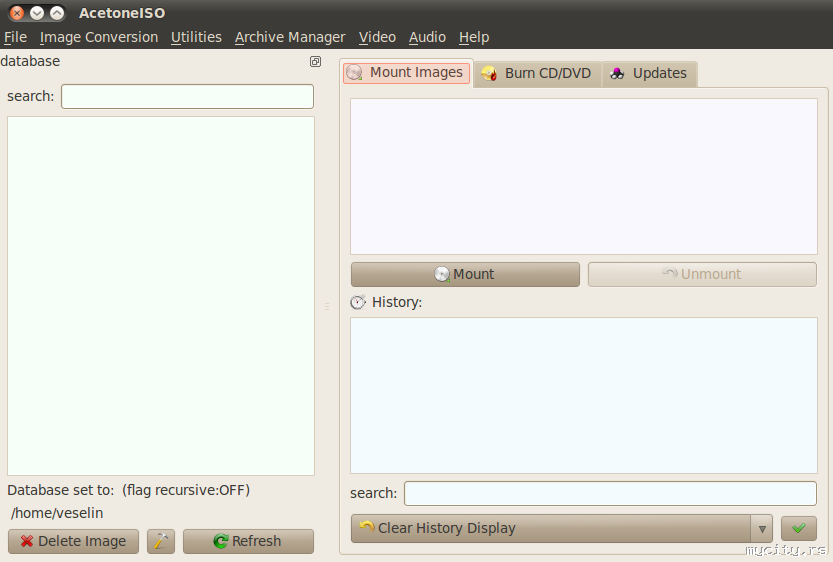The height and width of the screenshot is (562, 833).
Task: Open the Utilities menu
Action: (x=196, y=37)
